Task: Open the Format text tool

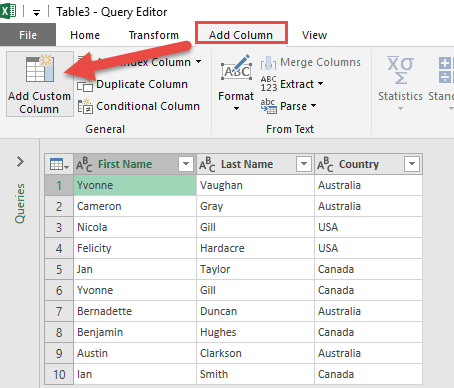Action: pyautogui.click(x=236, y=83)
